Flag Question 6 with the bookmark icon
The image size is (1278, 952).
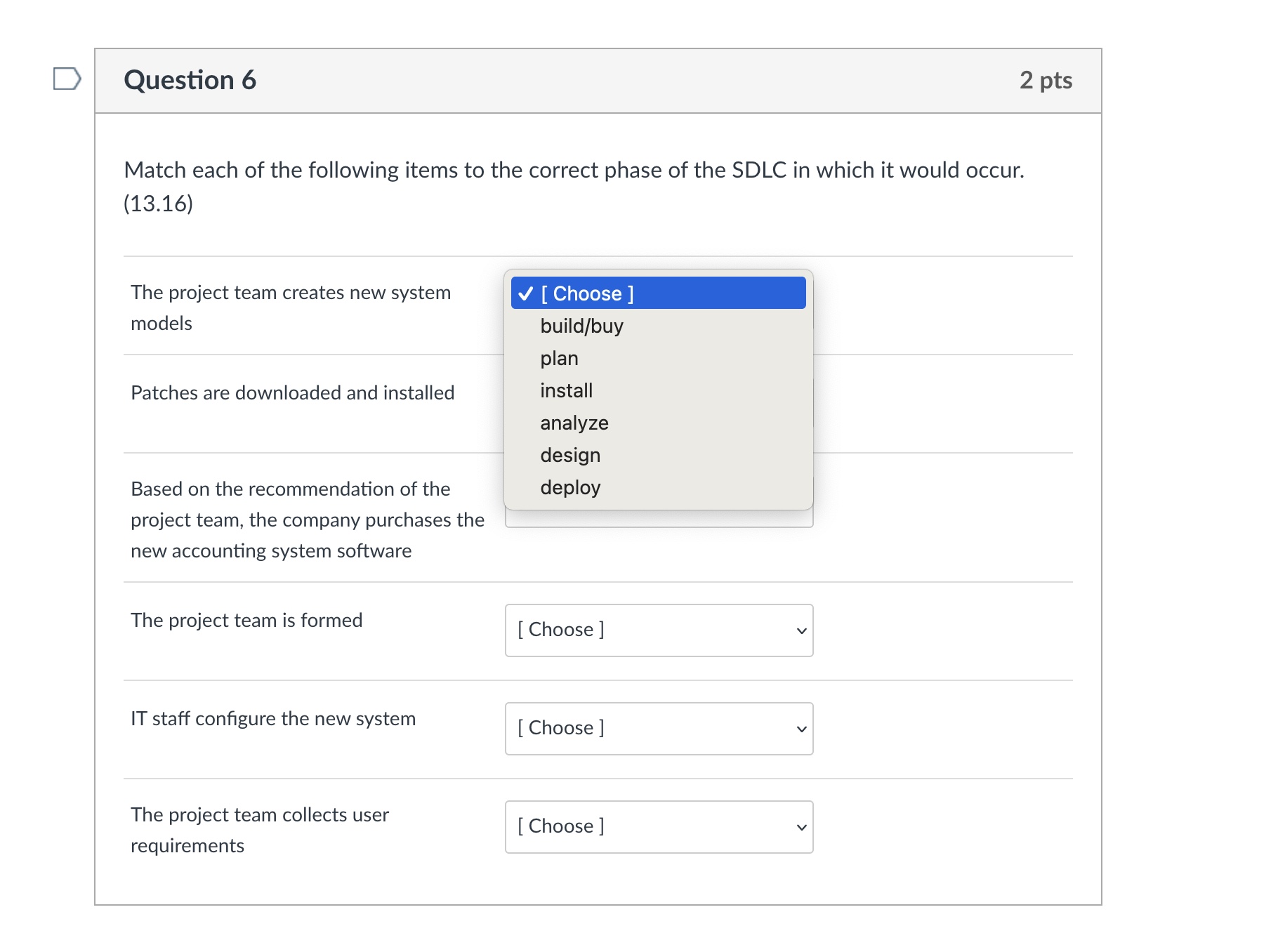[67, 79]
